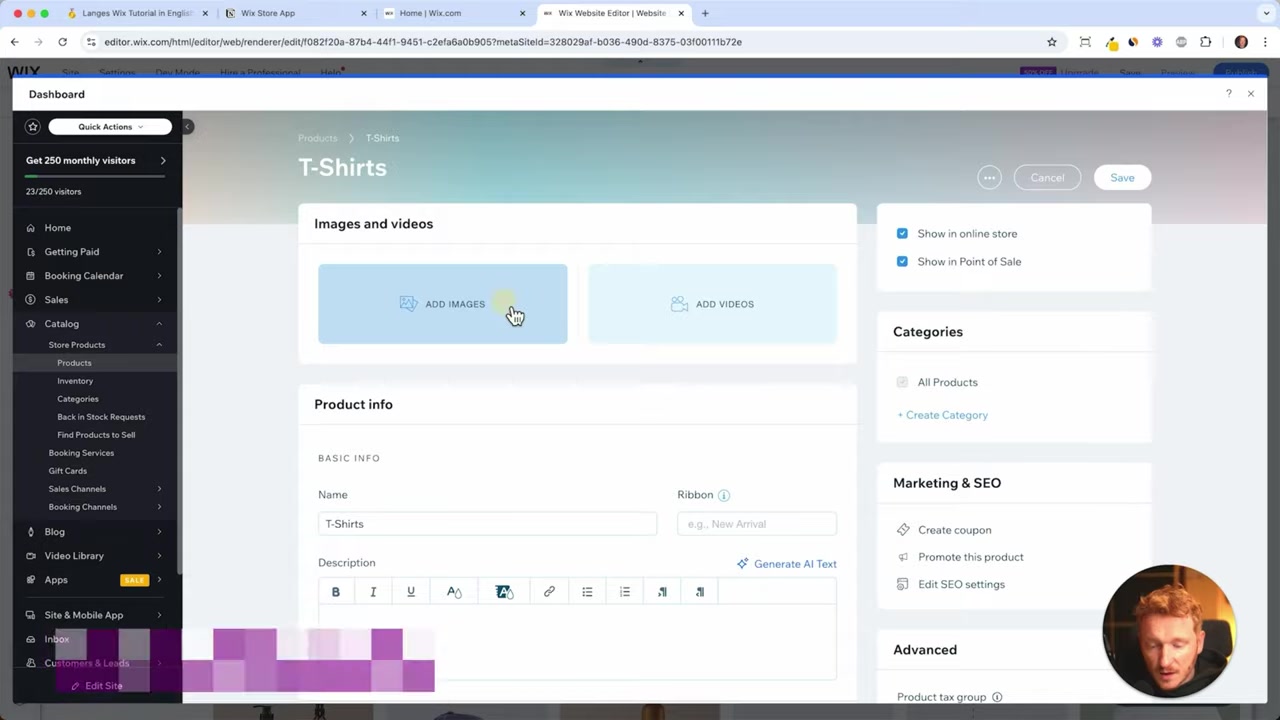
Task: Open Inventory under Store Products
Action: pos(75,381)
